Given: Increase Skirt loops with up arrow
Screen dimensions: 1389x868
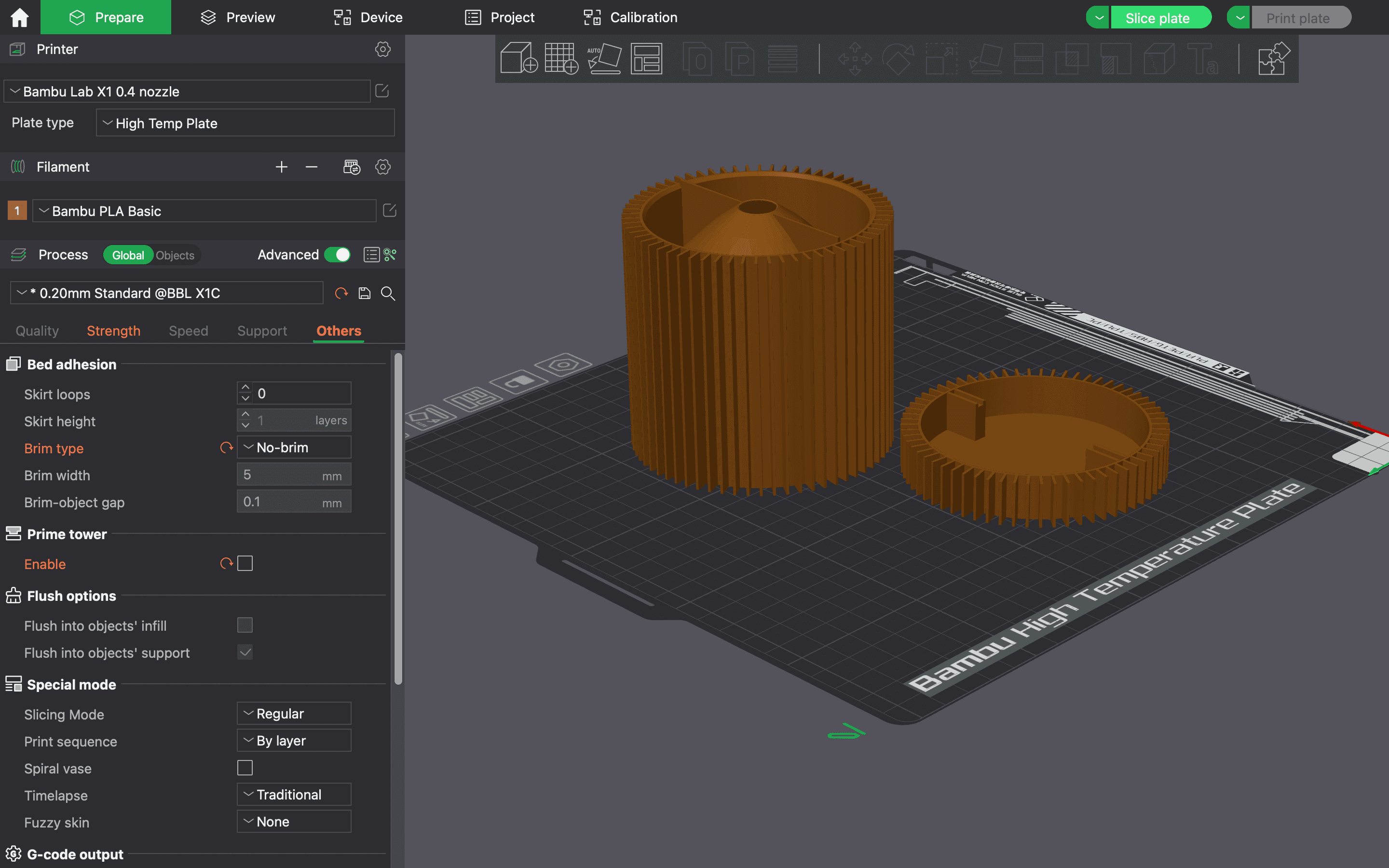Looking at the screenshot, I should click(245, 388).
